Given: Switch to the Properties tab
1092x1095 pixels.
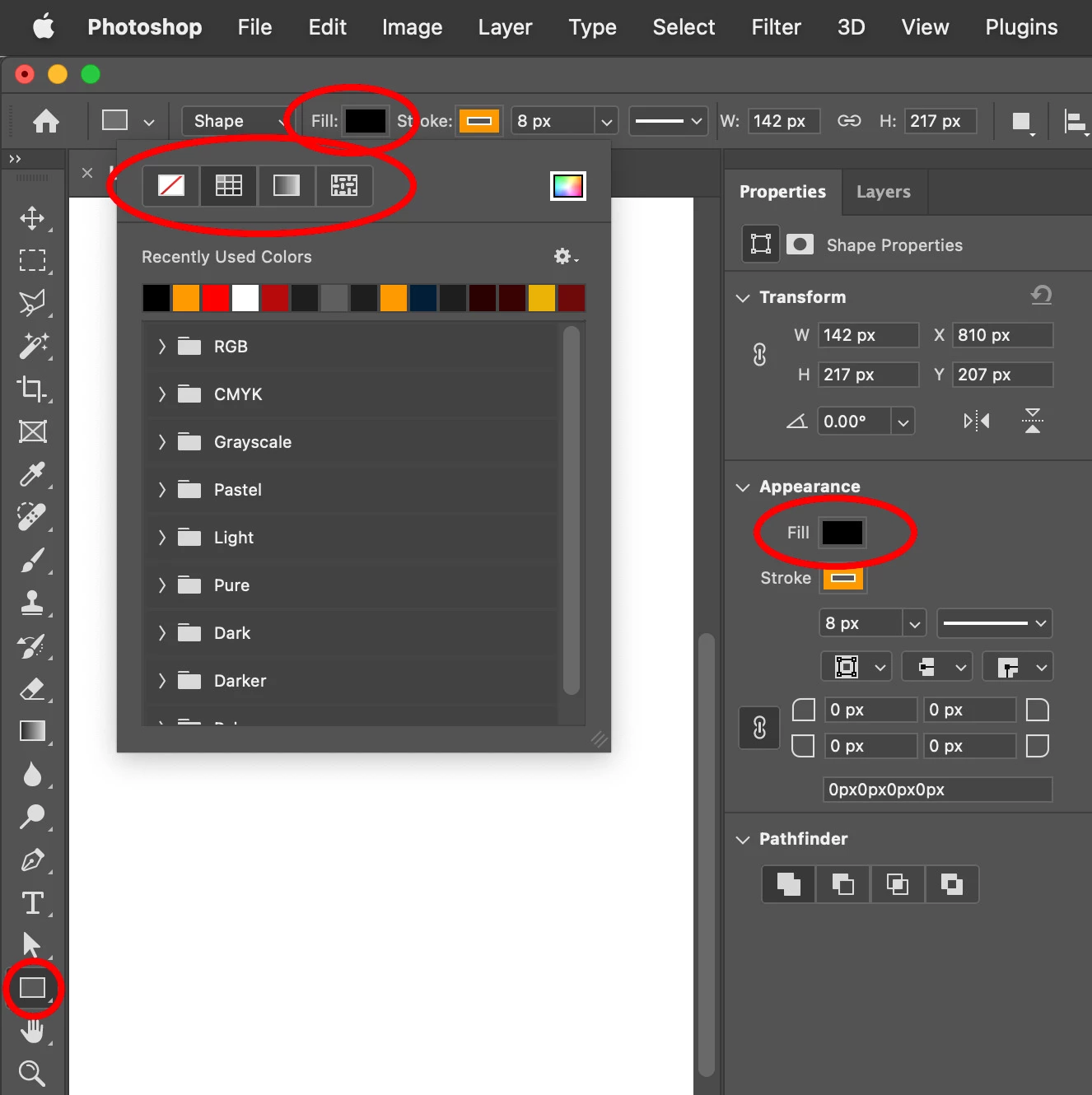Looking at the screenshot, I should coord(782,192).
